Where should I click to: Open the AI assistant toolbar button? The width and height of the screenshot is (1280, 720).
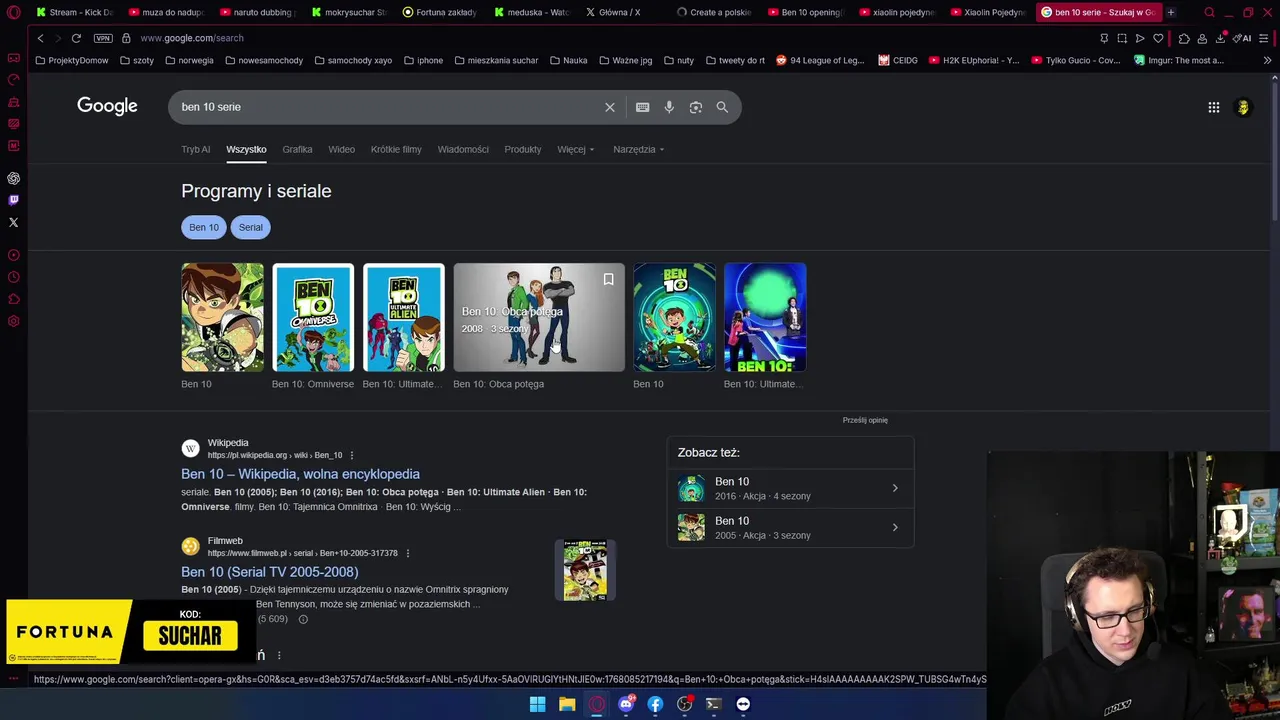coord(1242,38)
